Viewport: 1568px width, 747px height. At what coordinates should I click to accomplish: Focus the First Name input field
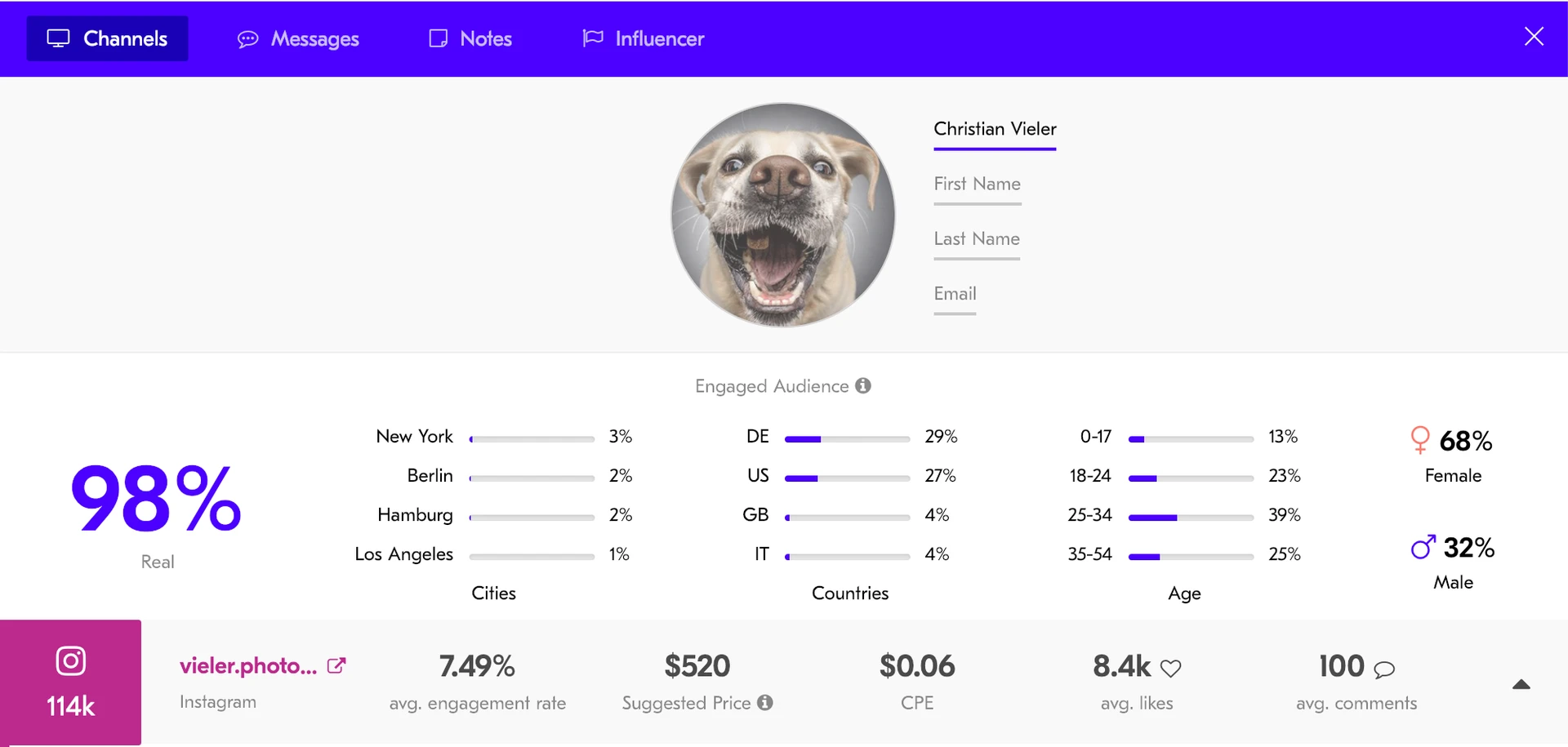click(x=978, y=185)
